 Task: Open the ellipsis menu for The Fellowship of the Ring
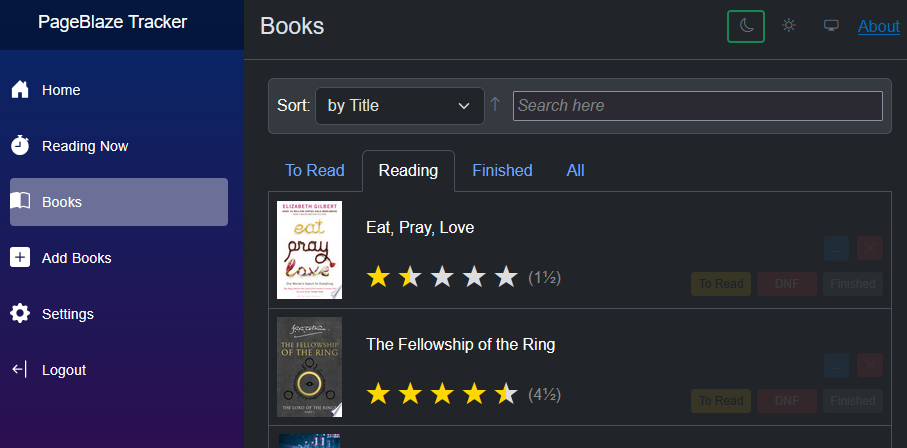[837, 366]
